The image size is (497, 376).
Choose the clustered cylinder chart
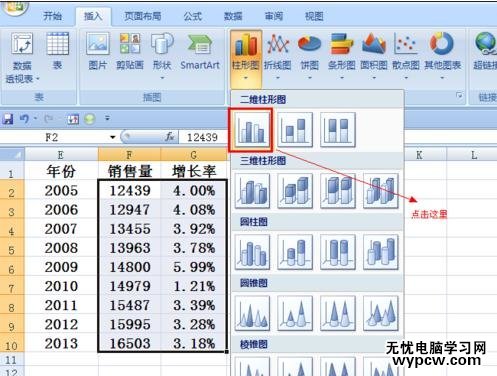coord(252,252)
